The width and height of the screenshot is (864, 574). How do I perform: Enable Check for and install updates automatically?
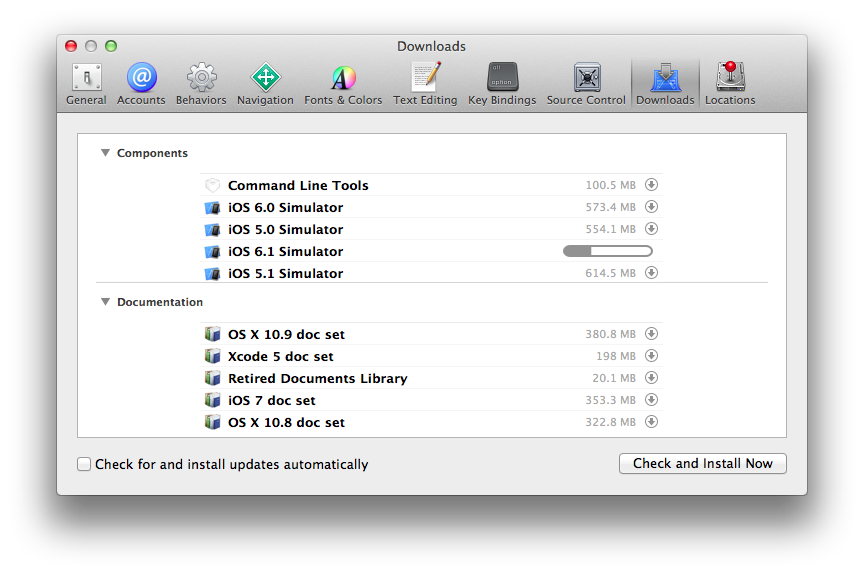tap(84, 464)
